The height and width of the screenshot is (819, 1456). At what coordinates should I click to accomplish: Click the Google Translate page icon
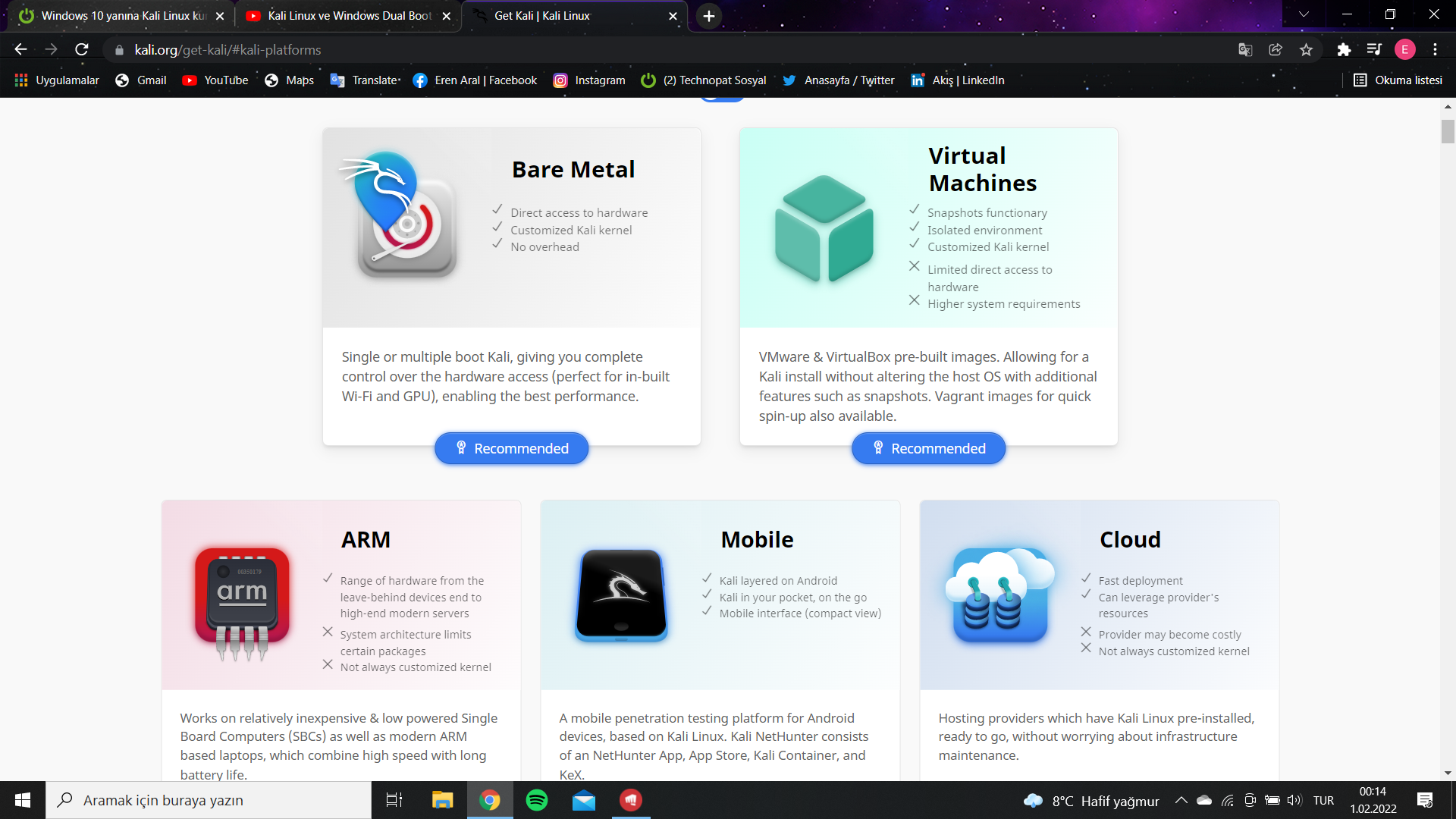point(1245,50)
